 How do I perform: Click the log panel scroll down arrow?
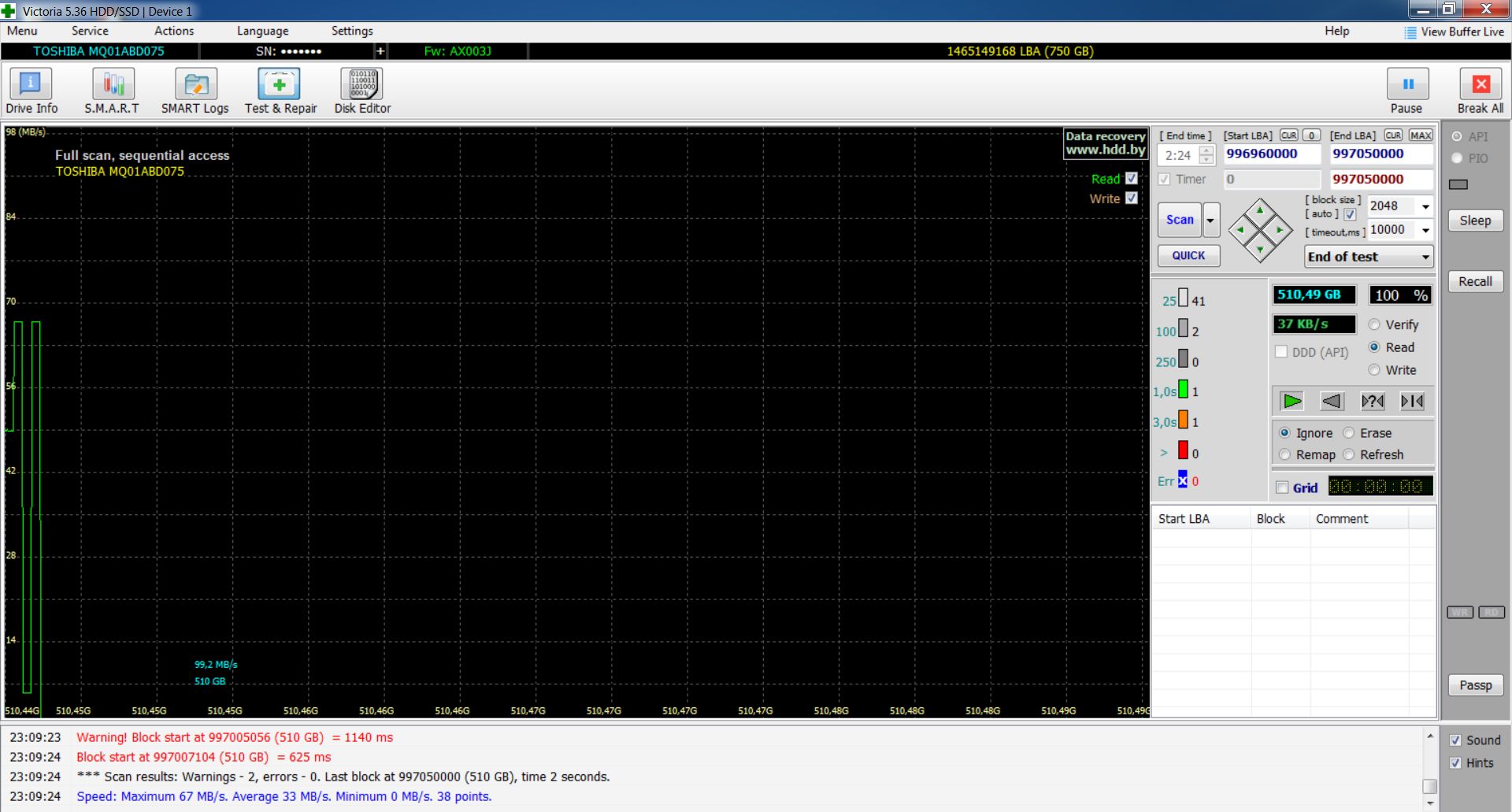[x=1430, y=804]
